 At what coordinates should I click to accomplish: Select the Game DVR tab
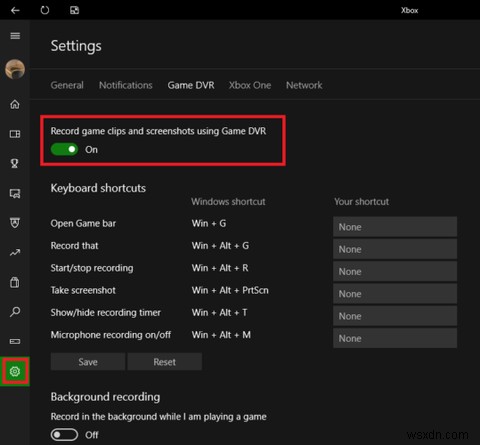click(191, 85)
